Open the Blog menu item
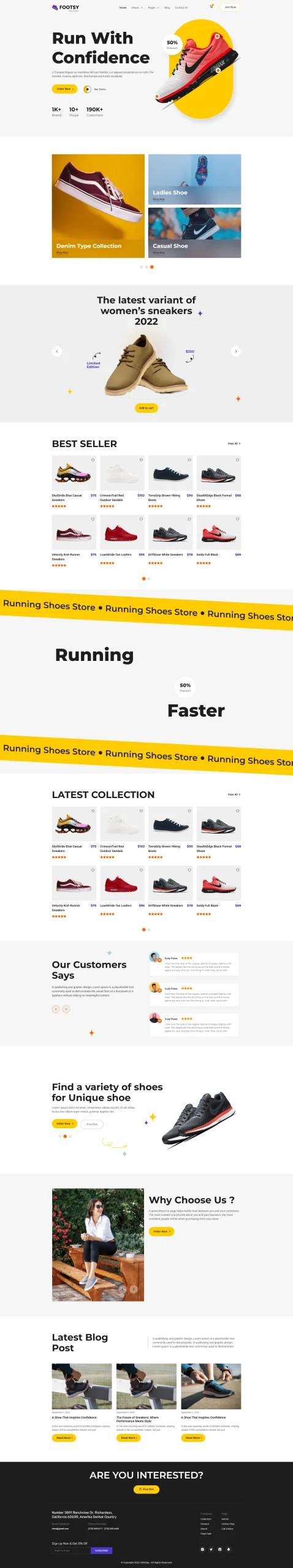Screen dimensions: 293x1568 click(167, 7)
